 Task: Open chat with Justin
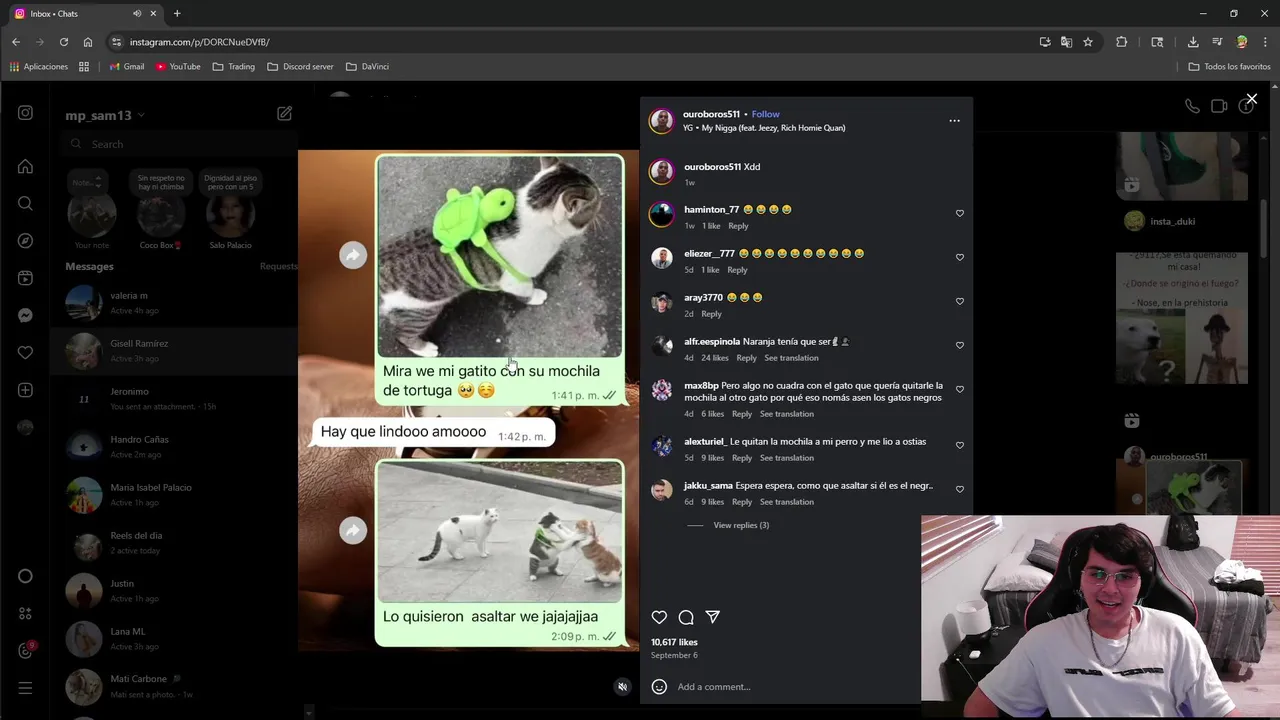[x=174, y=590]
